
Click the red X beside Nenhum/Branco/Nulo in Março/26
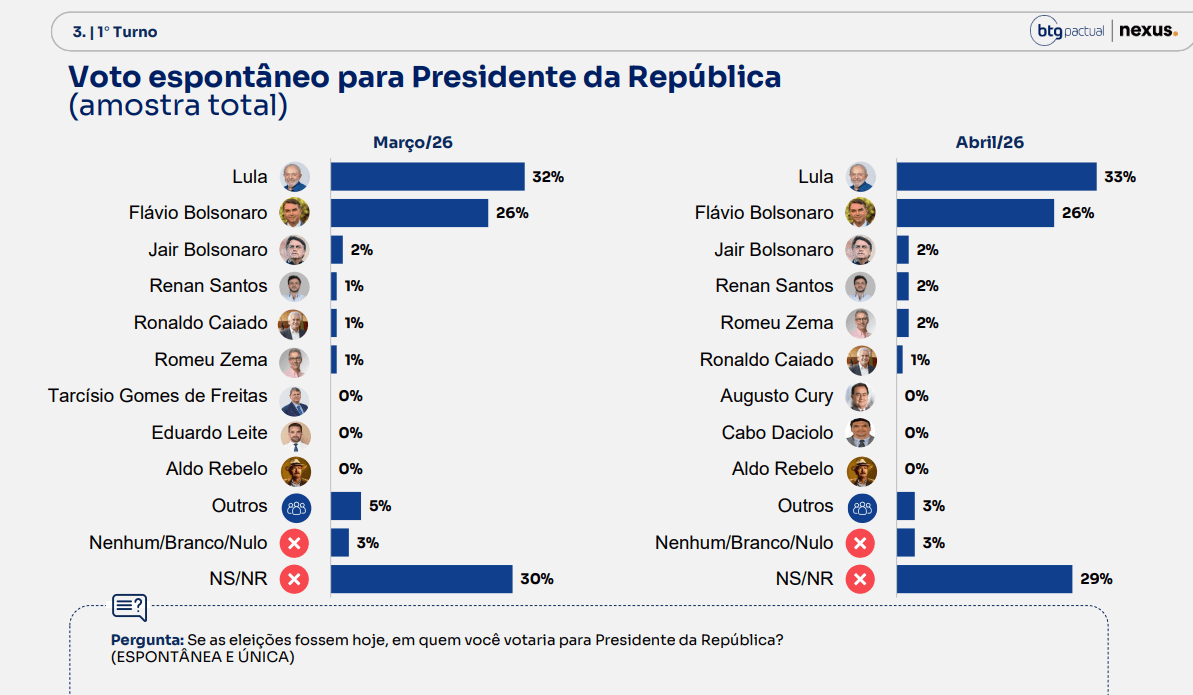tap(295, 543)
